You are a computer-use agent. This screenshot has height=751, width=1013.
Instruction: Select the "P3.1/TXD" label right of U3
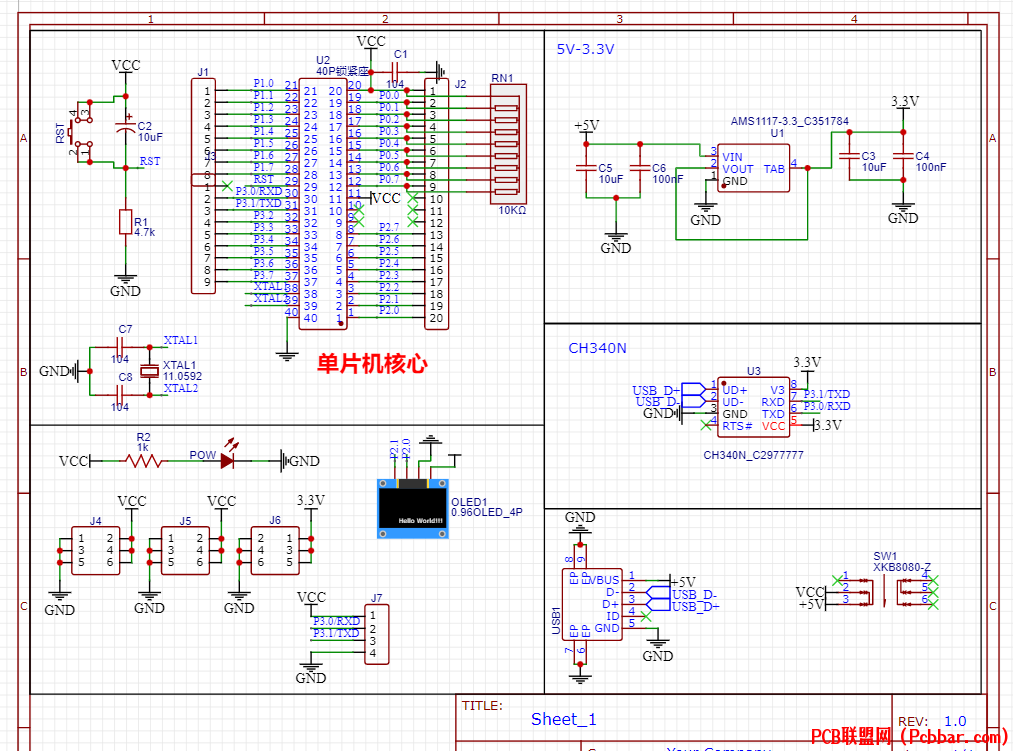pyautogui.click(x=827, y=394)
